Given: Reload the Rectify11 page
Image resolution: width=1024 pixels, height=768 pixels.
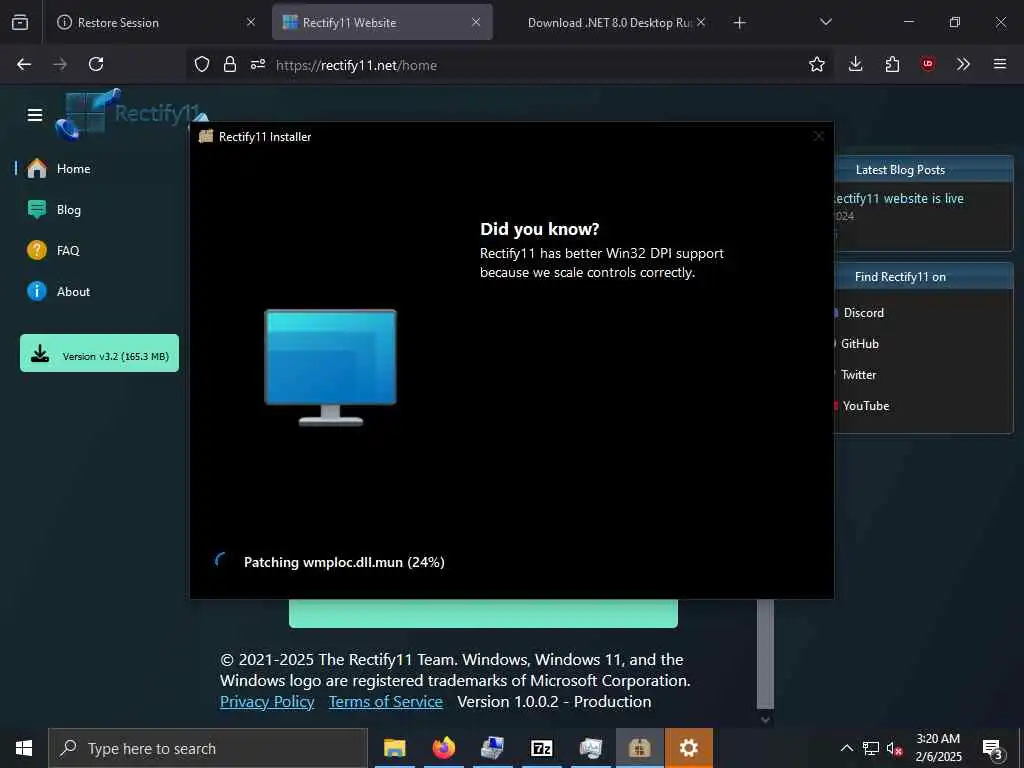Looking at the screenshot, I should tap(96, 64).
